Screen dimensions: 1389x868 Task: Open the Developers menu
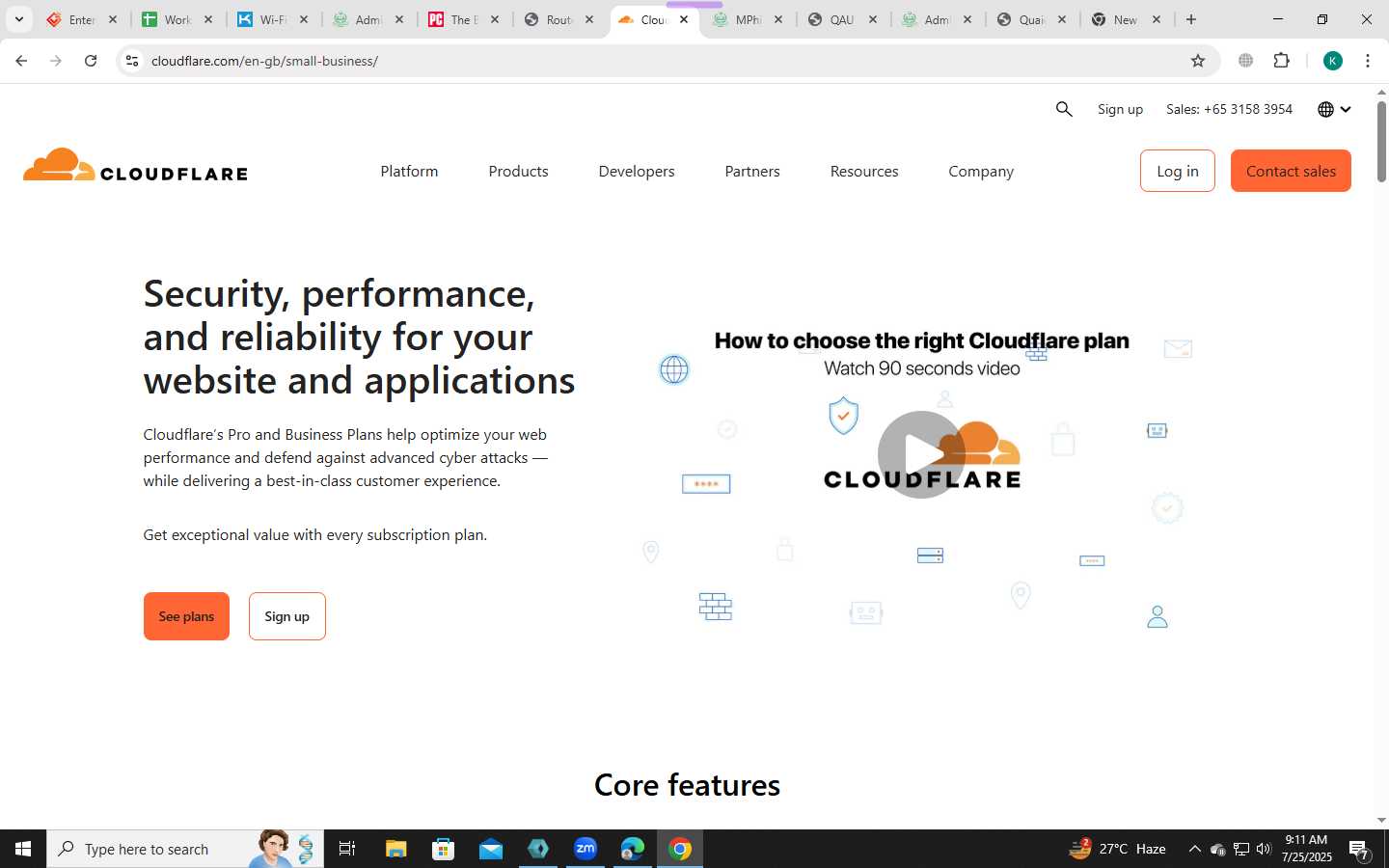click(x=637, y=171)
